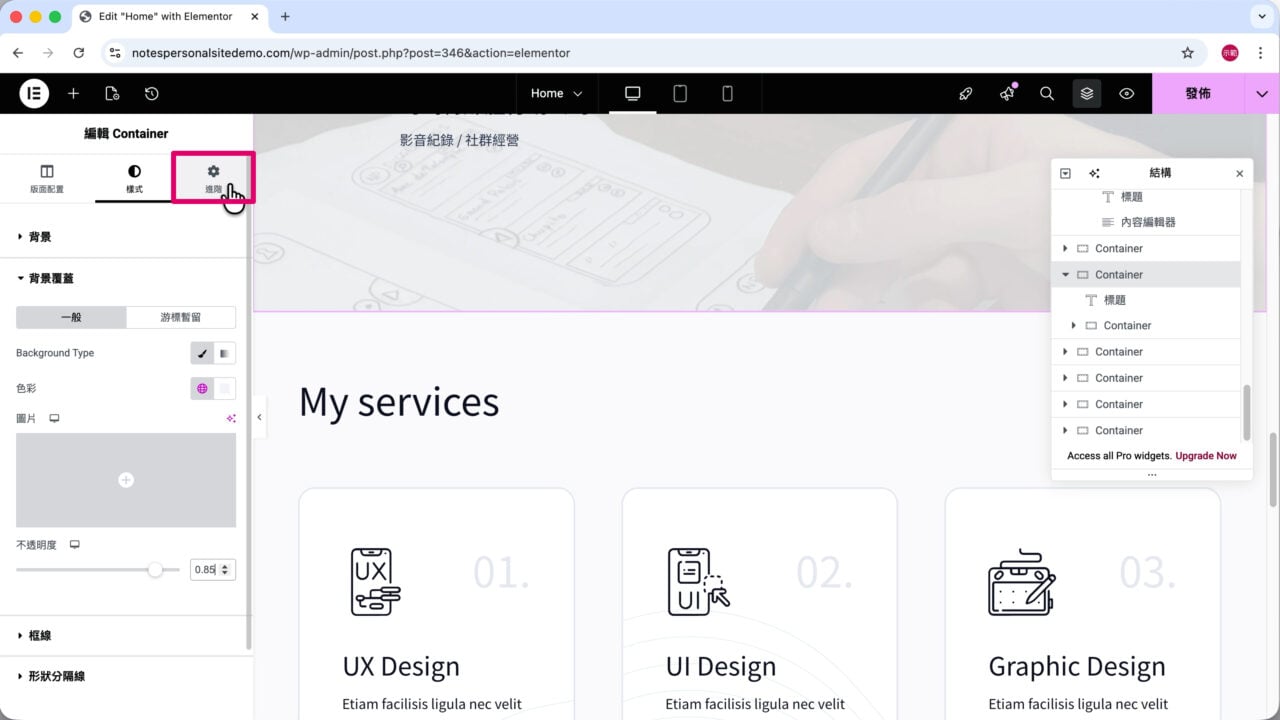1280x720 pixels.
Task: Open a new browser tab
Action: [285, 16]
